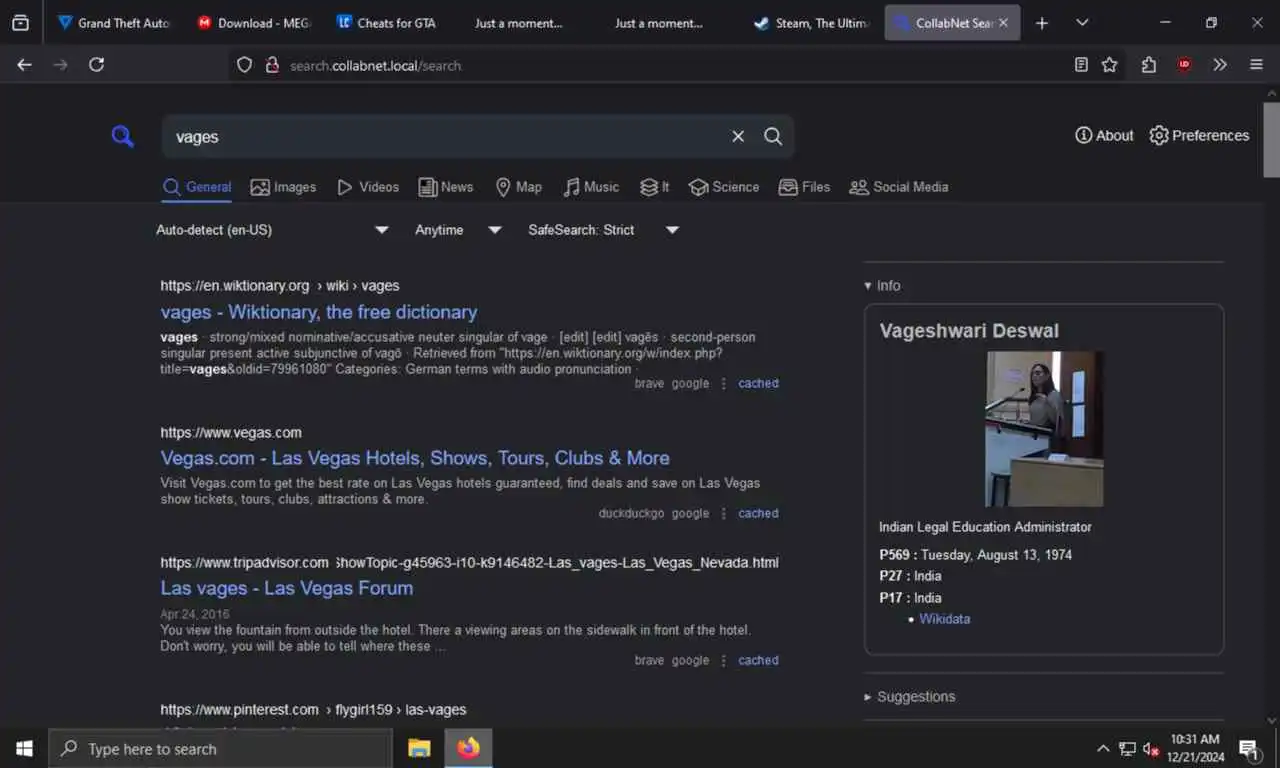
Task: Select the General search category
Action: (x=197, y=187)
